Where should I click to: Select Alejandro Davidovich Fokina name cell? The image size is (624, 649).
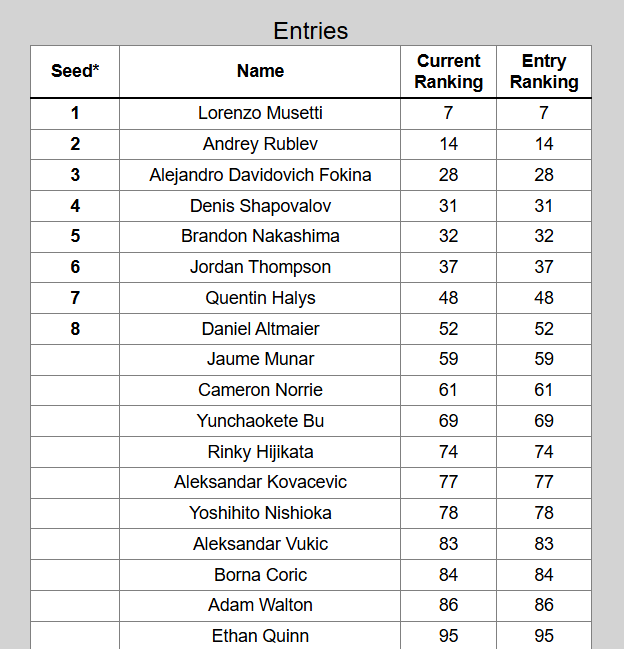(260, 175)
